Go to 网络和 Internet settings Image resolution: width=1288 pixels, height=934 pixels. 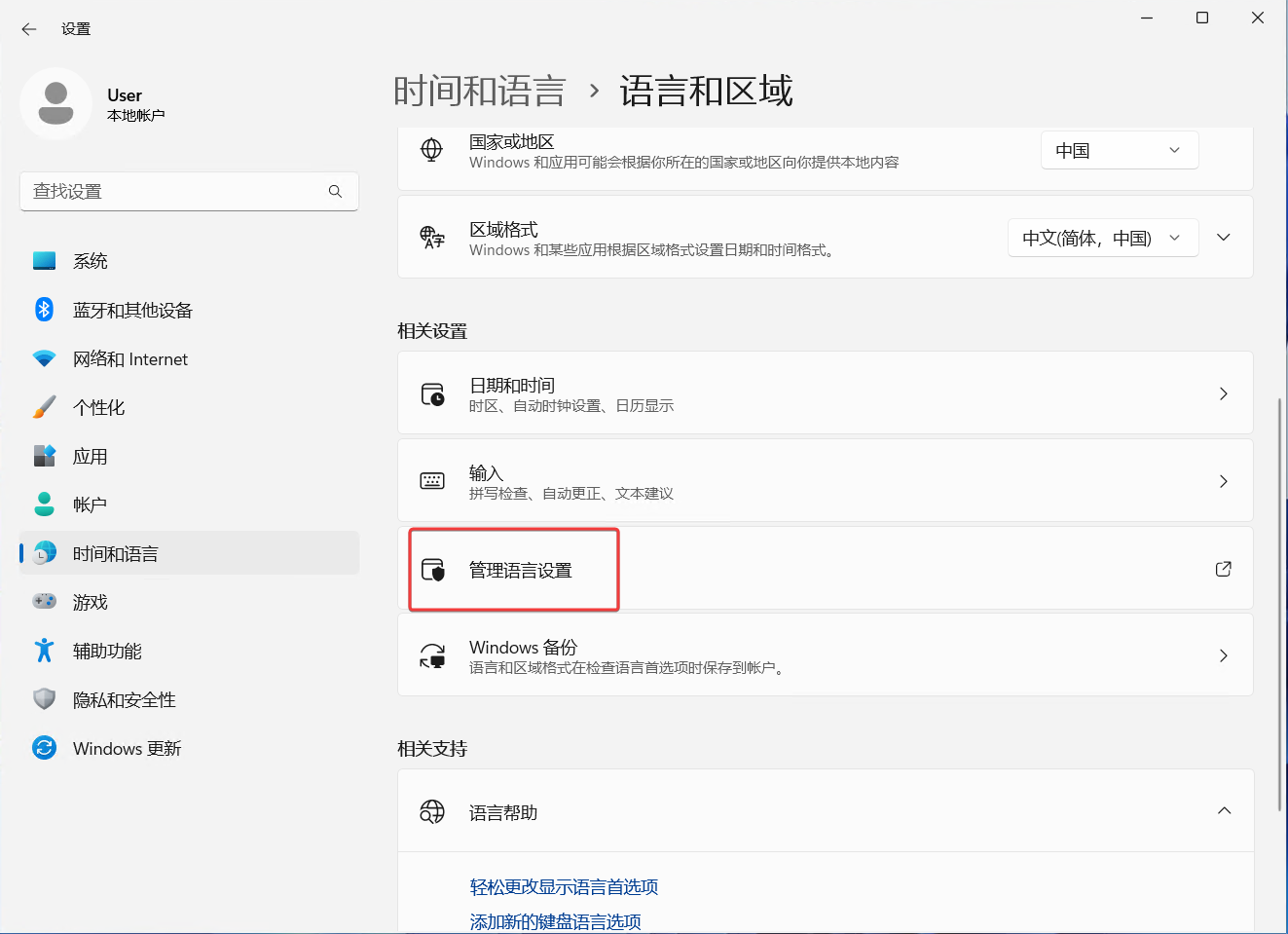click(129, 358)
